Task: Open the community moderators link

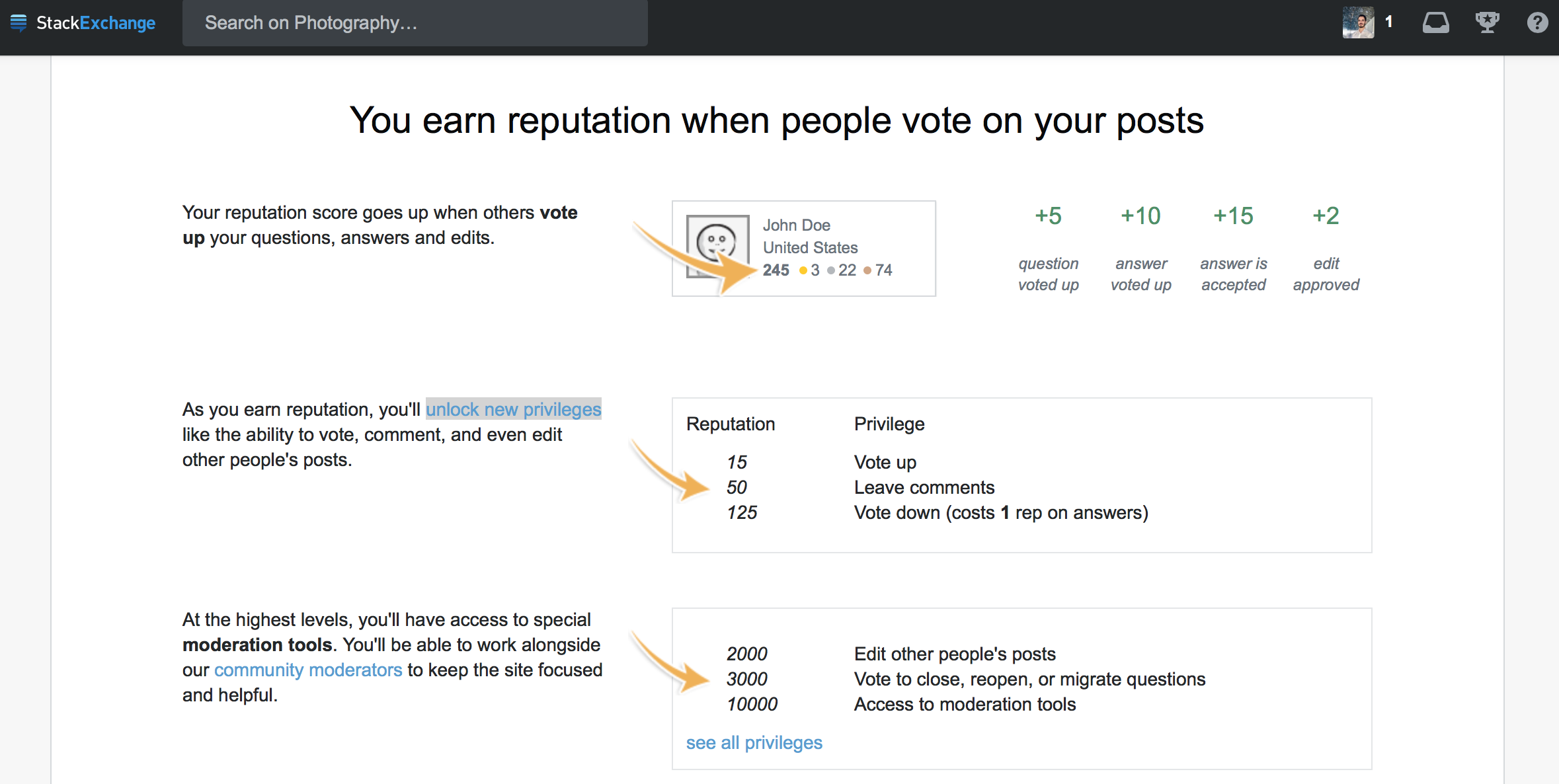Action: tap(308, 670)
